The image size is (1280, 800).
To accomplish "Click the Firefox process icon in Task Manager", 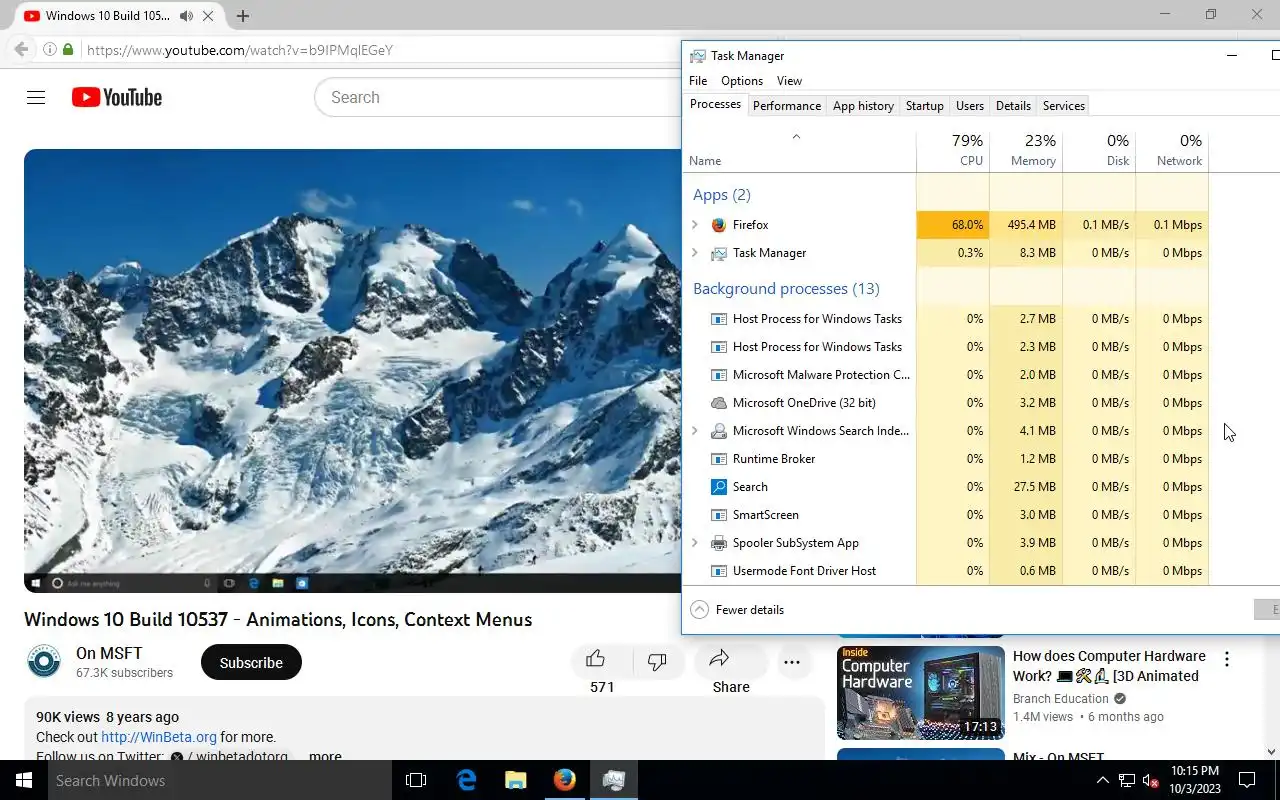I will pos(718,225).
